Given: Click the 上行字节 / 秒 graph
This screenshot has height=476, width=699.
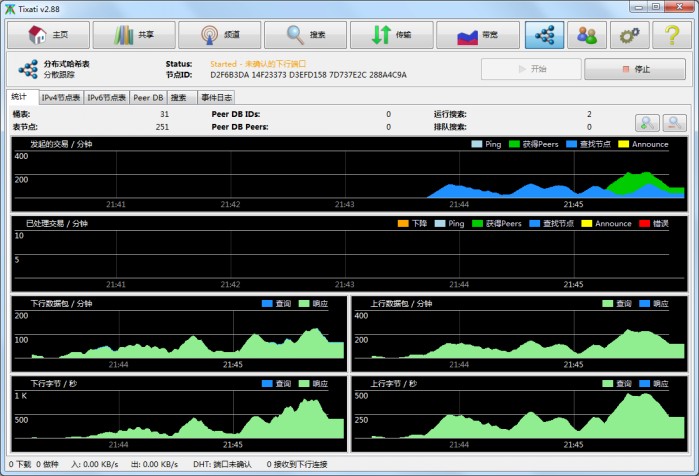Looking at the screenshot, I should pos(519,414).
